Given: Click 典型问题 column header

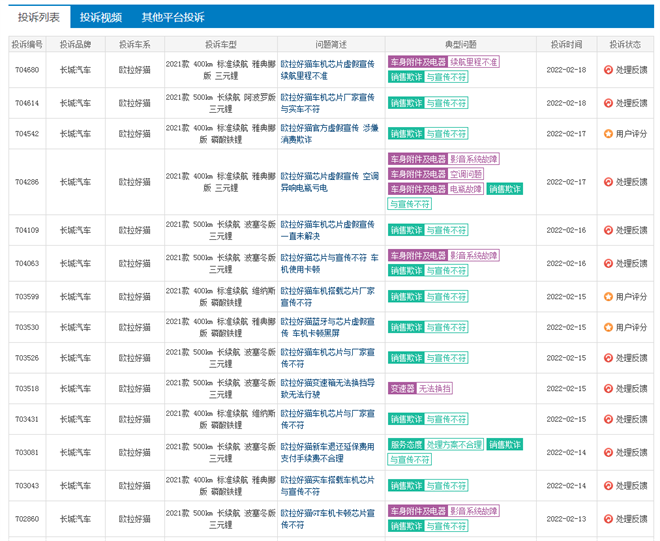Looking at the screenshot, I should point(461,45).
